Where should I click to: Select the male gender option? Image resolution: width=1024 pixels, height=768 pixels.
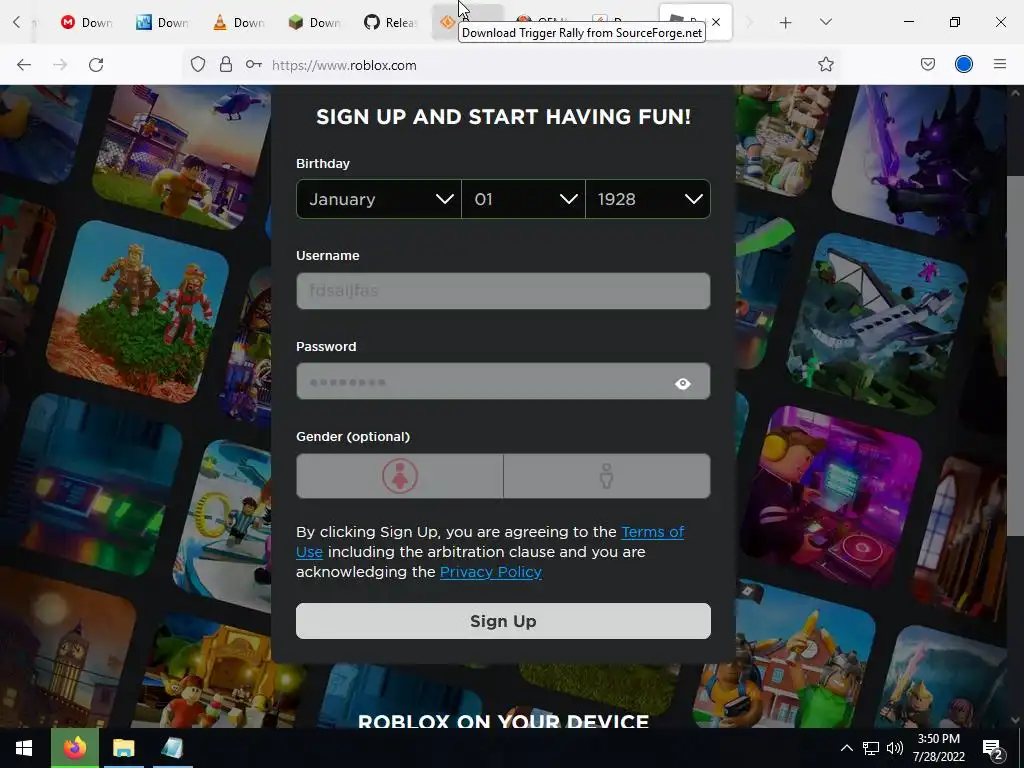click(607, 476)
